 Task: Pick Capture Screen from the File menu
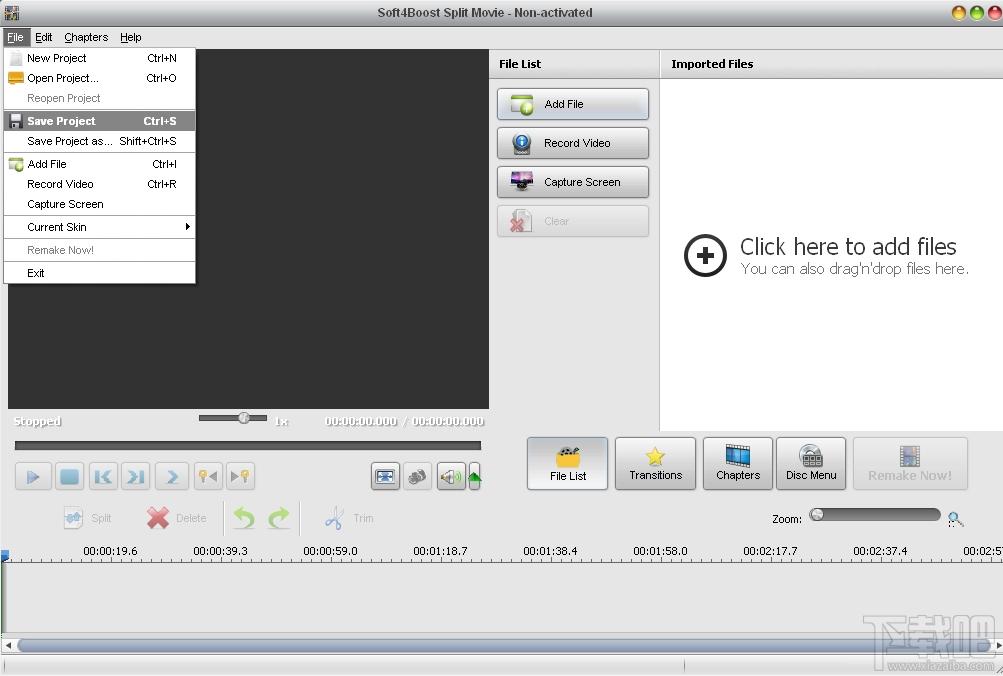pyautogui.click(x=100, y=204)
